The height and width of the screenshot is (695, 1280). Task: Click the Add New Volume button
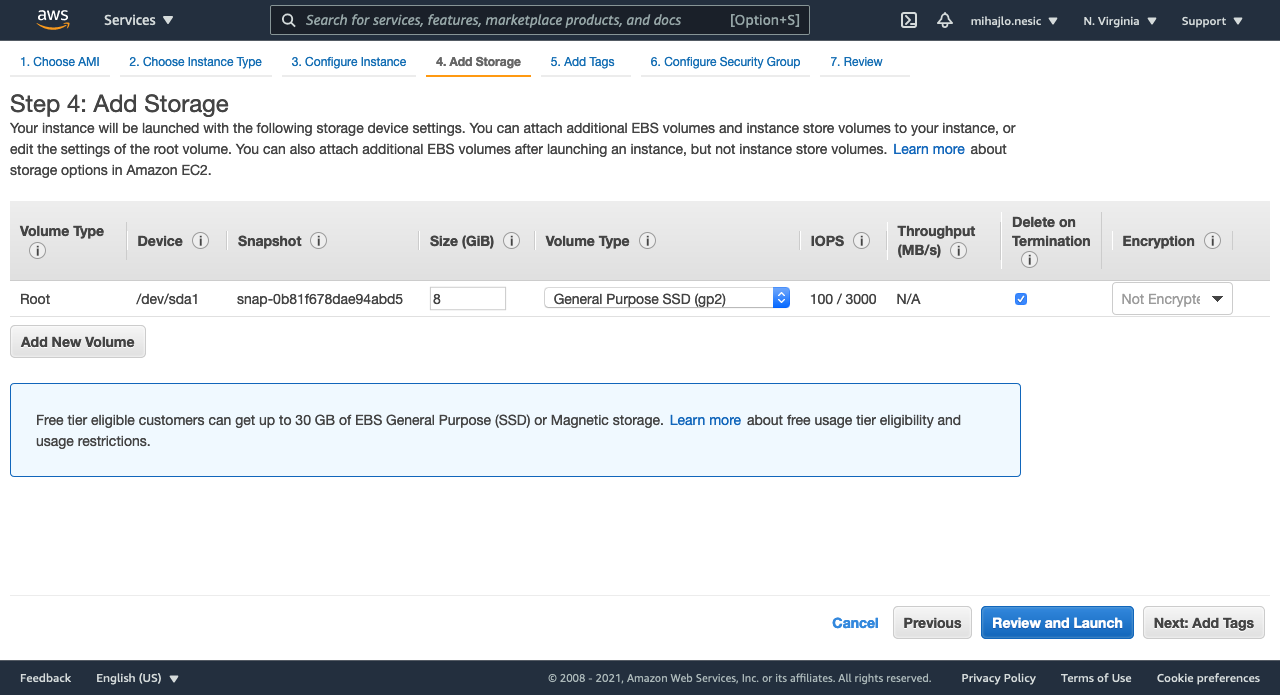[78, 342]
